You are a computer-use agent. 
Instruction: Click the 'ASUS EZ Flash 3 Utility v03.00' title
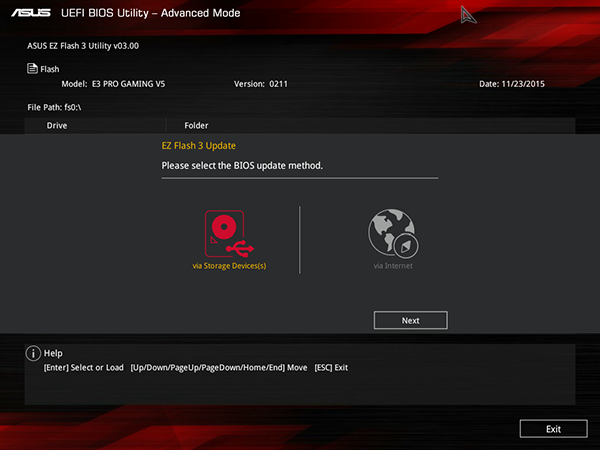(x=83, y=46)
